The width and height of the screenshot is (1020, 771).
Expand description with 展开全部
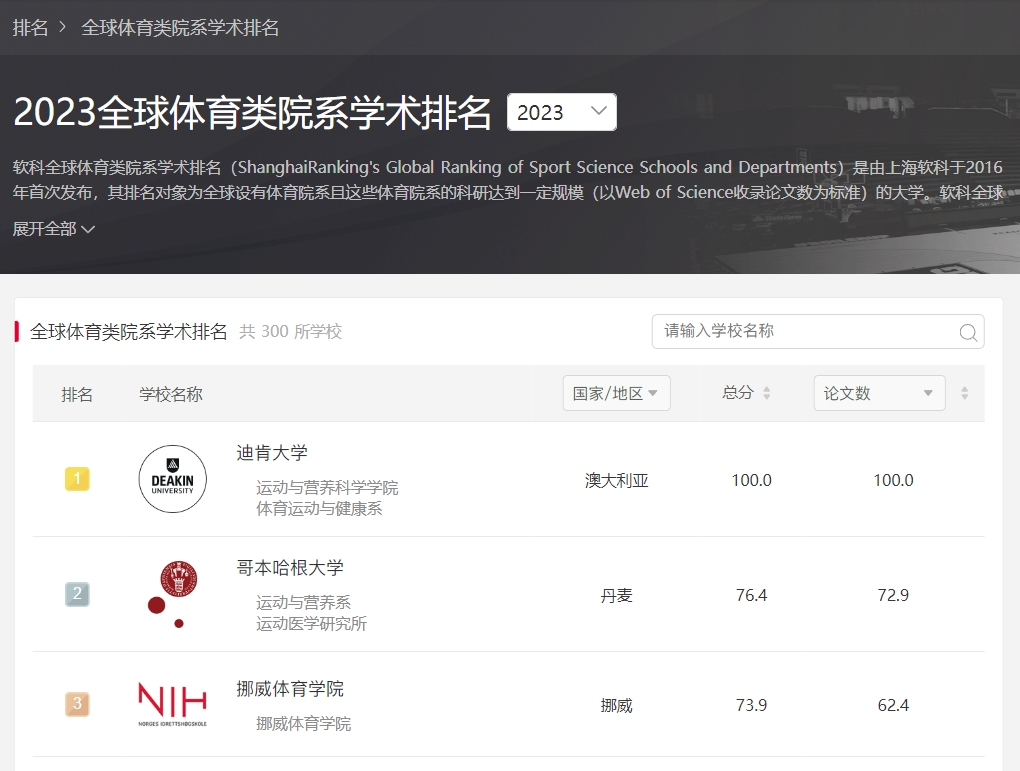54,229
